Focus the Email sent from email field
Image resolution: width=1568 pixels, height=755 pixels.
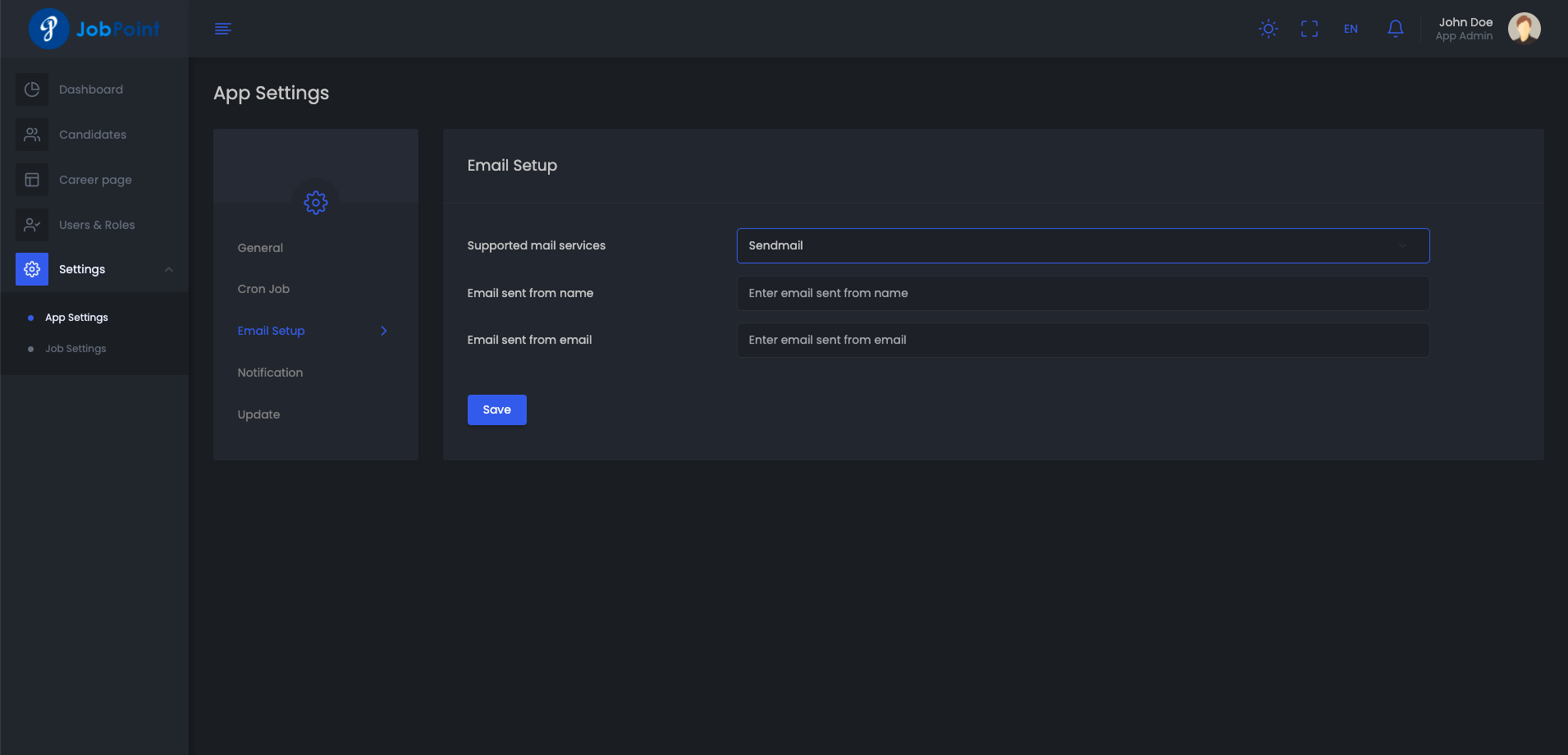(1082, 340)
